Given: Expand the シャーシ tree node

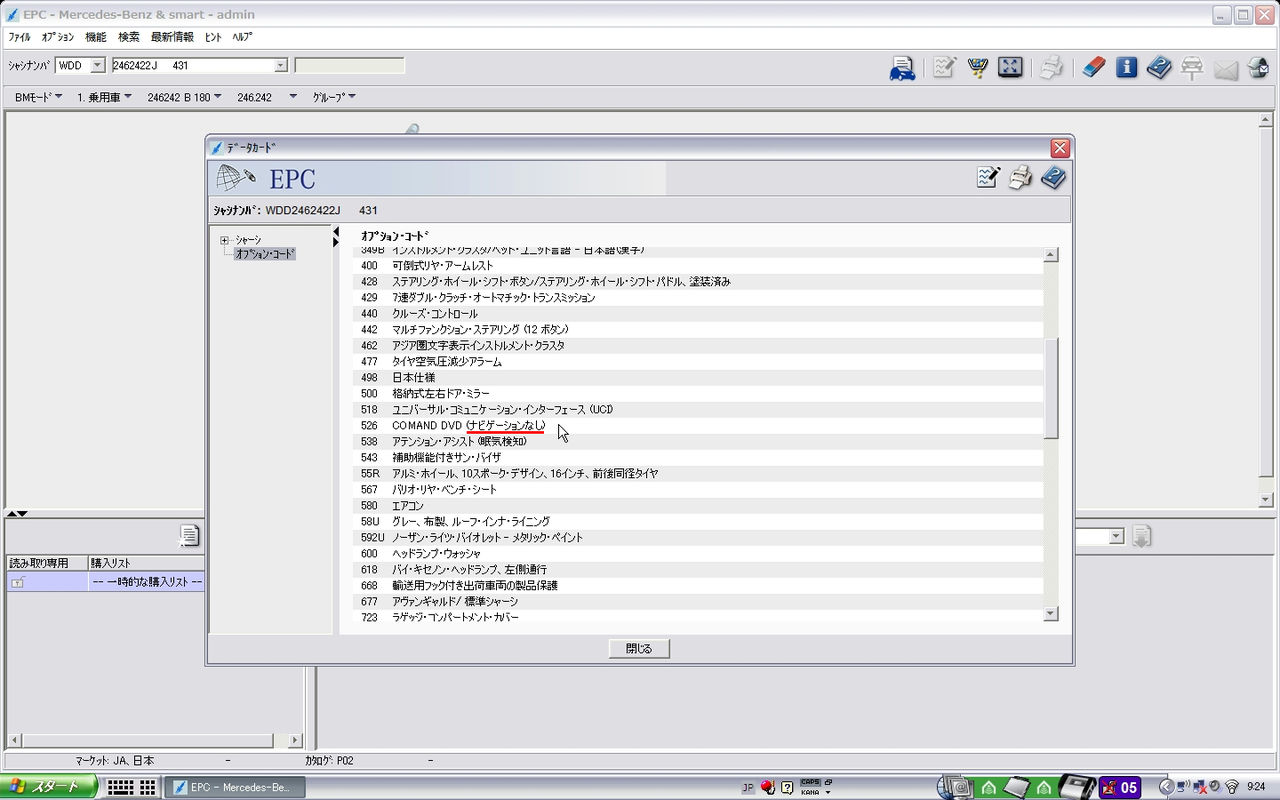Looking at the screenshot, I should point(222,240).
